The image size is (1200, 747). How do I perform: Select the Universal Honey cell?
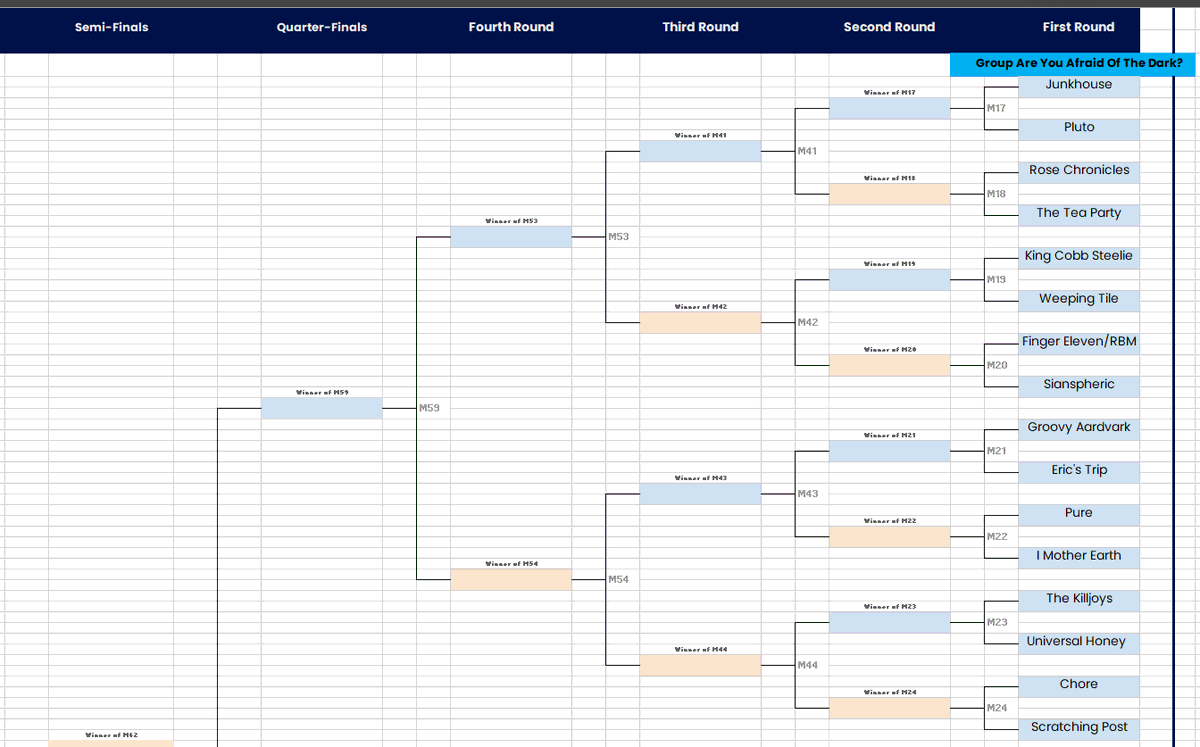[1078, 643]
